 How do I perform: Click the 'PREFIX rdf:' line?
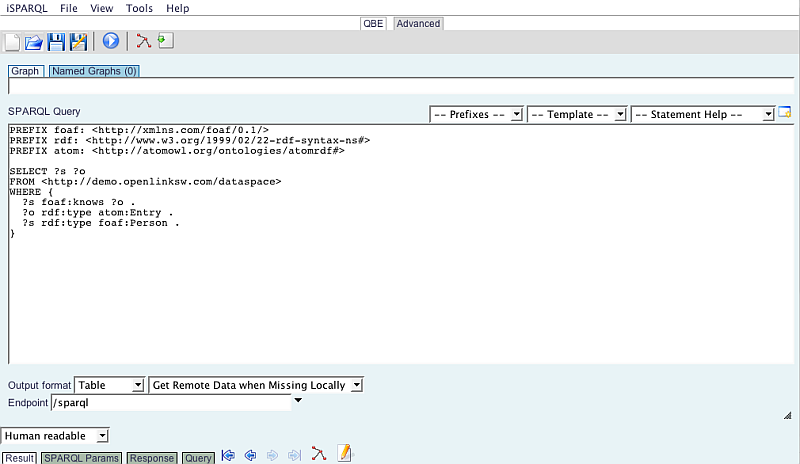pyautogui.click(x=190, y=140)
